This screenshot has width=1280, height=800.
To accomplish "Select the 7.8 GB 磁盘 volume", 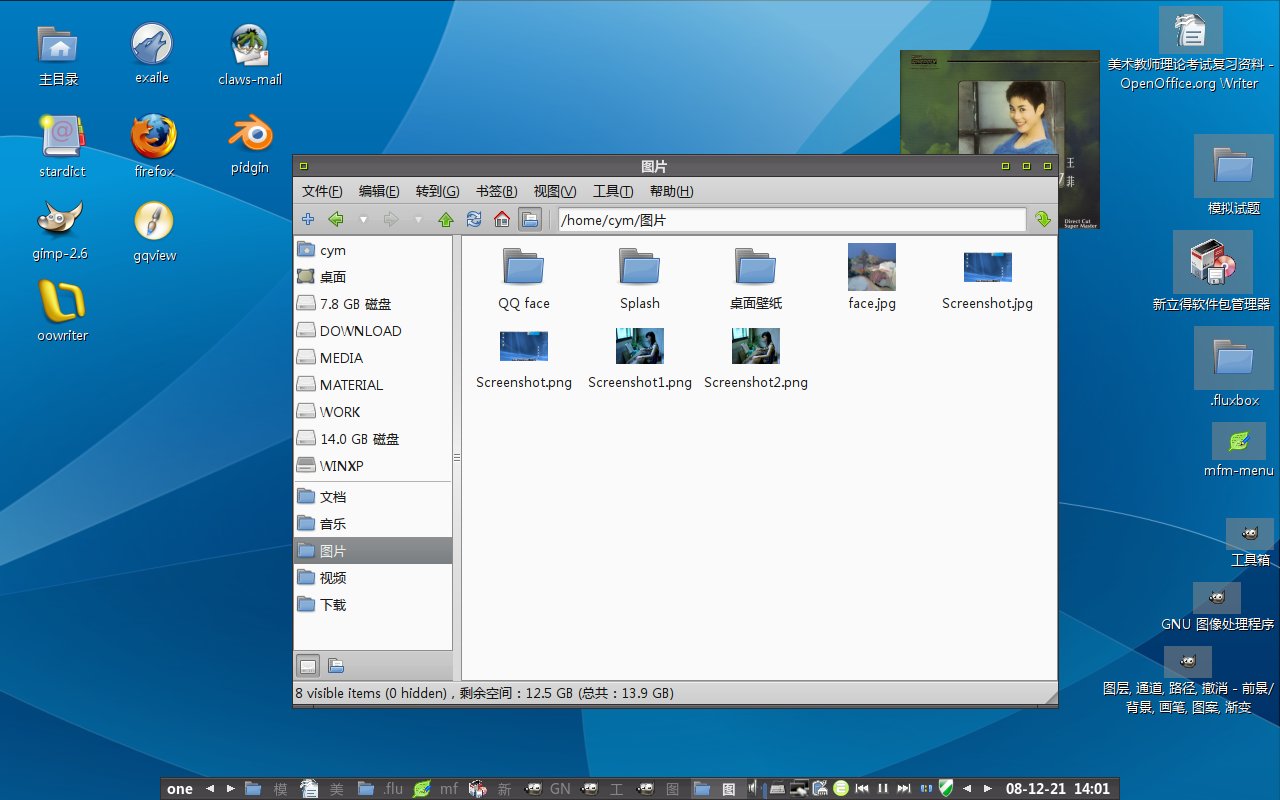I will point(373,304).
